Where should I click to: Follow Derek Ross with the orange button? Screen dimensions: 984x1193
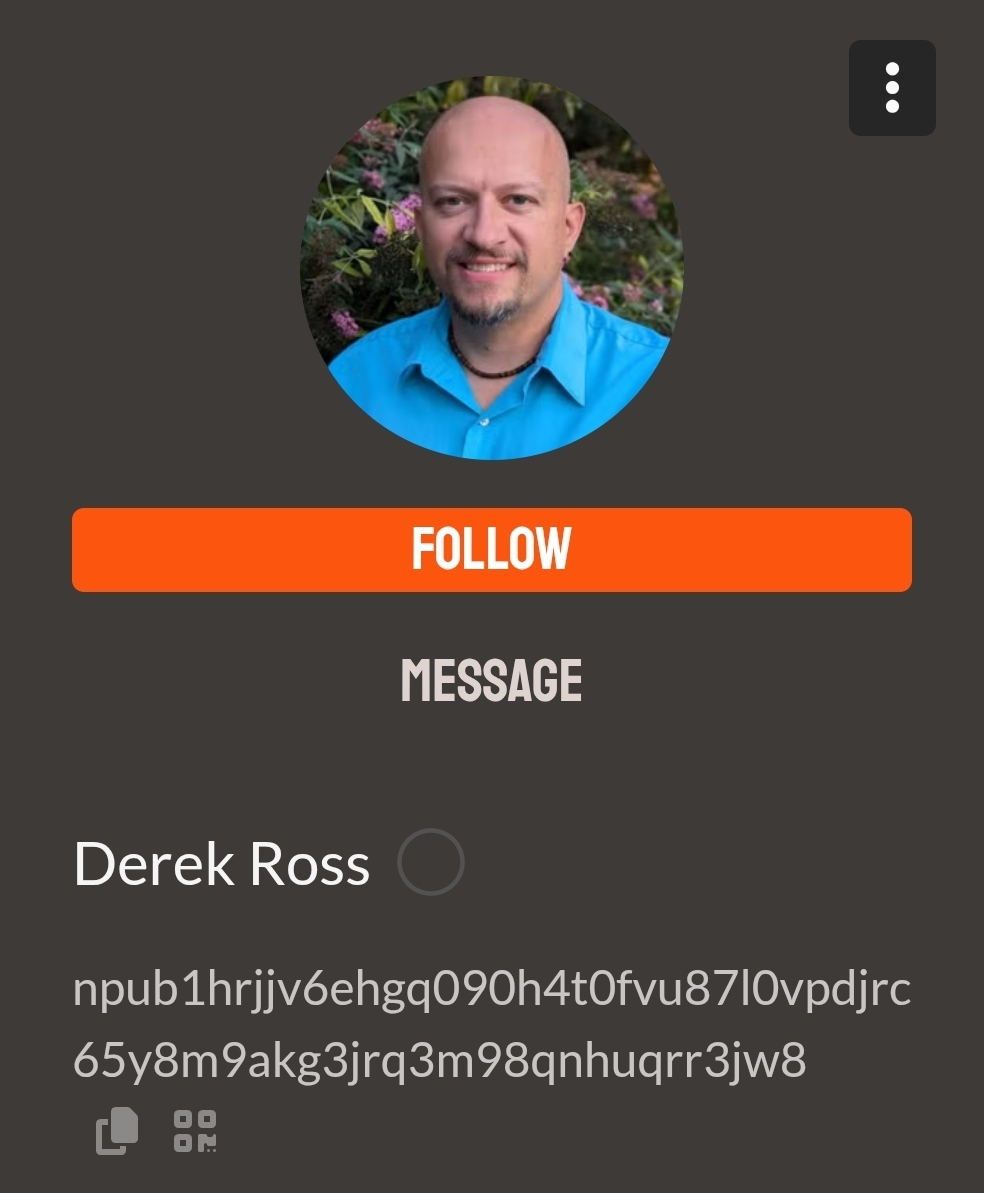coord(492,549)
